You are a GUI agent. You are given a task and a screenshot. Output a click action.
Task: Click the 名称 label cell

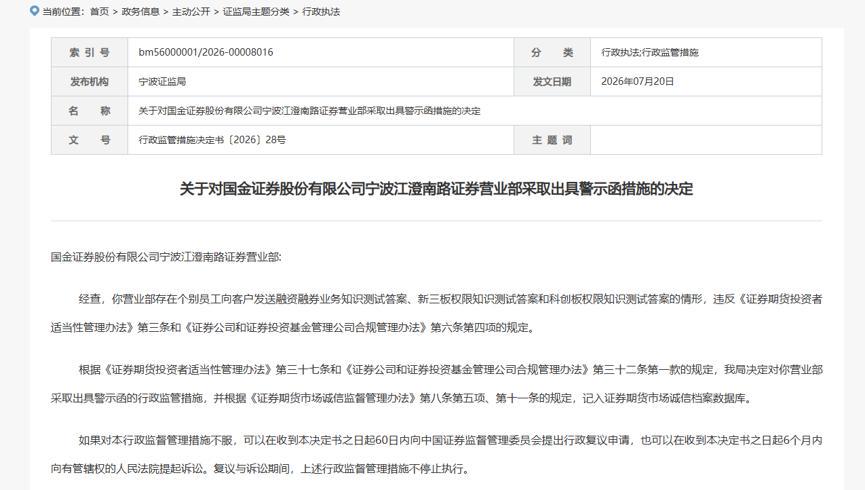(89, 111)
